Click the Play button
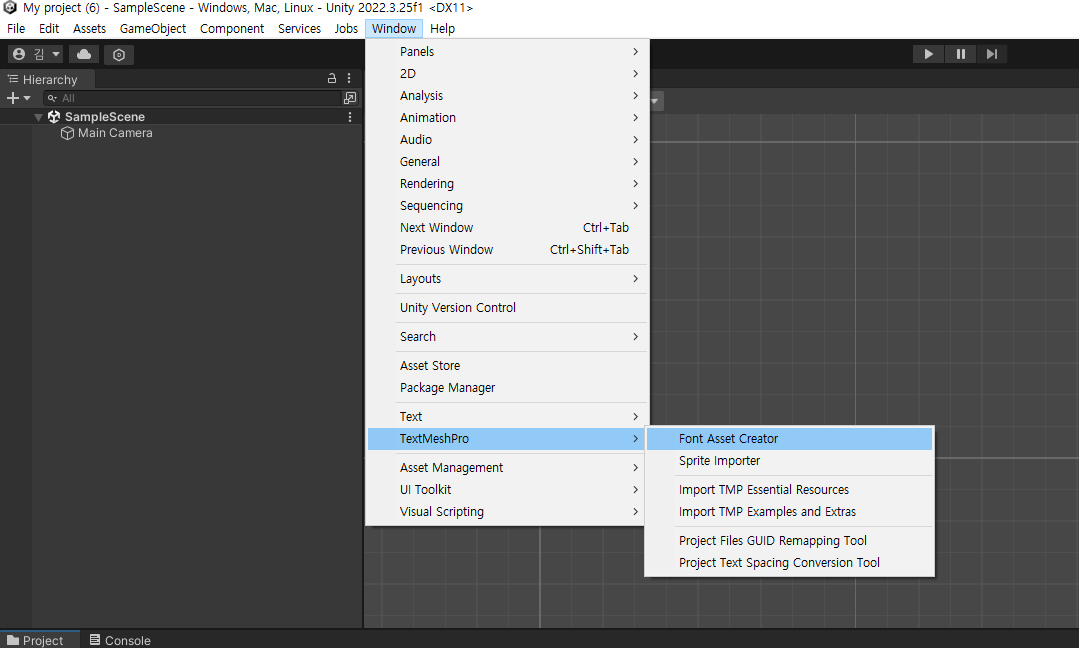The image size is (1079, 648). click(928, 54)
